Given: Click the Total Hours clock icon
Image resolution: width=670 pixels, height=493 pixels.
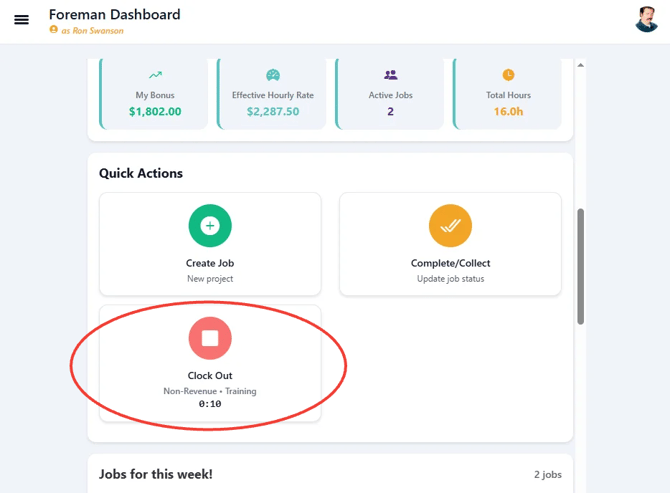Looking at the screenshot, I should coord(508,75).
